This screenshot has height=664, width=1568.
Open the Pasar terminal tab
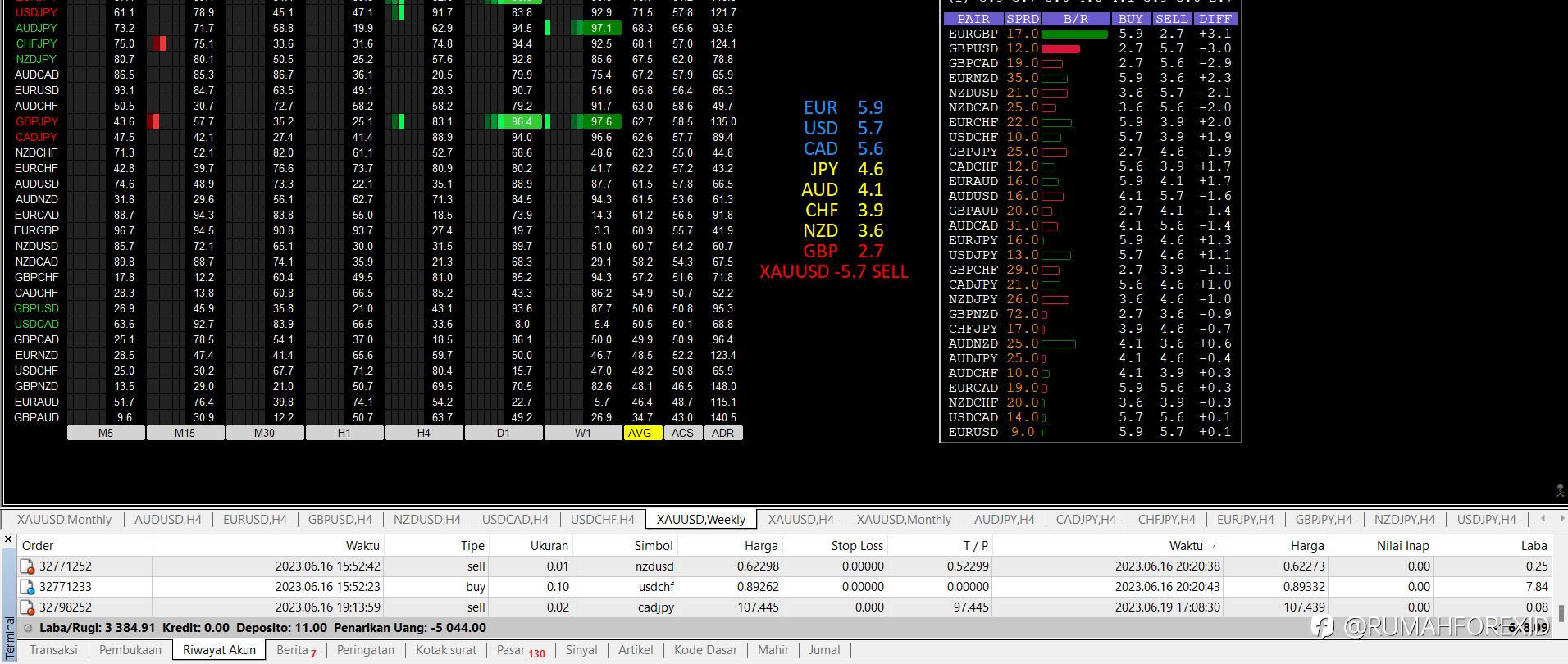521,650
